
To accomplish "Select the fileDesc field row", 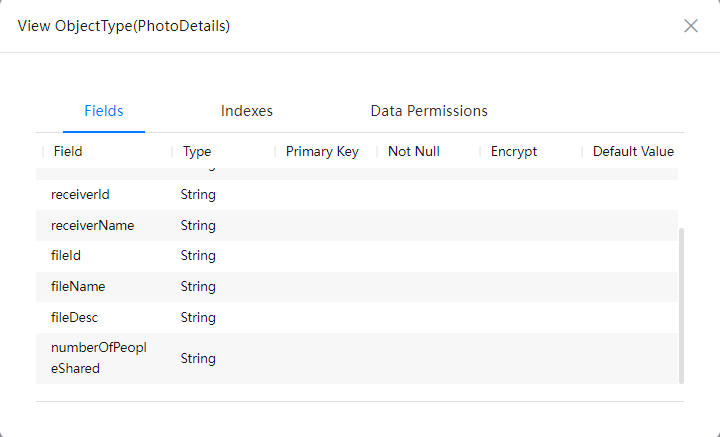I will click(x=357, y=317).
